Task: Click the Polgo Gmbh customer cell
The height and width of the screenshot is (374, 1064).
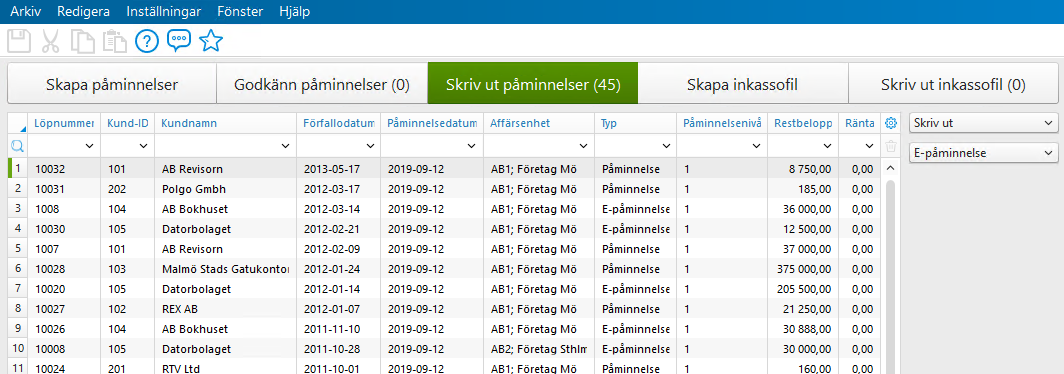Action: 225,189
